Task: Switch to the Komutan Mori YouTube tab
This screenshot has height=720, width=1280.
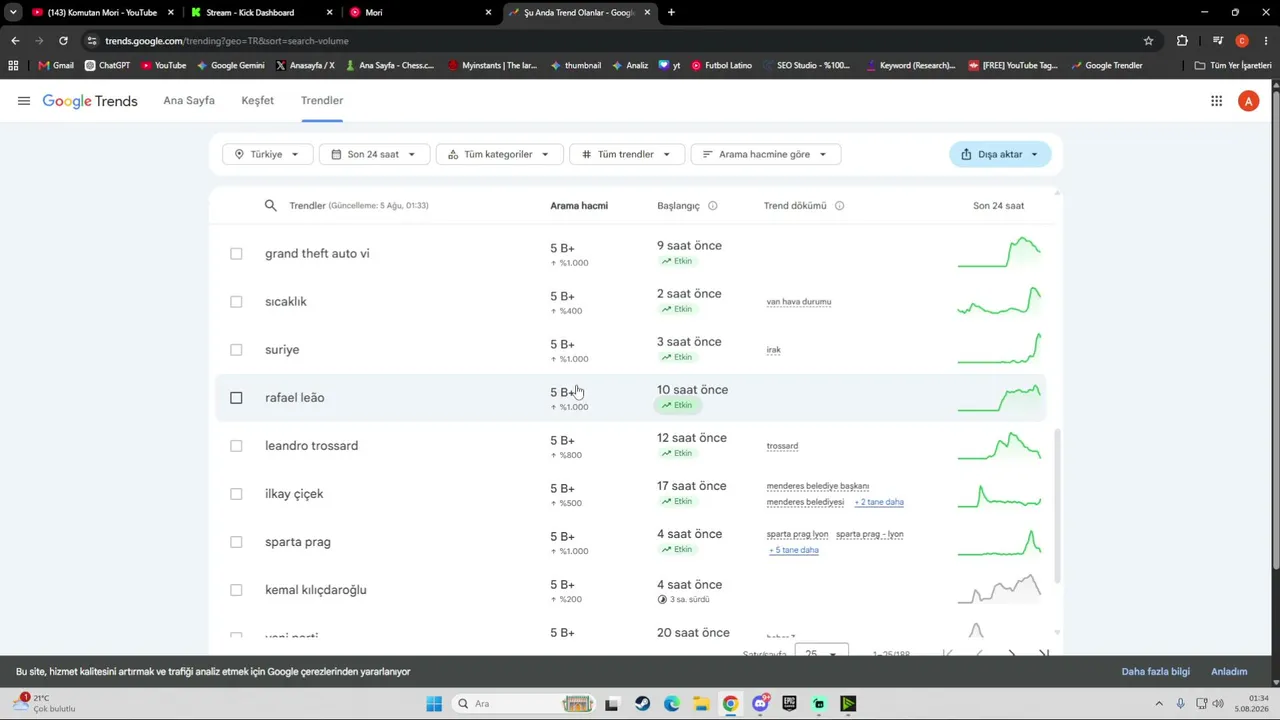Action: pos(102,13)
